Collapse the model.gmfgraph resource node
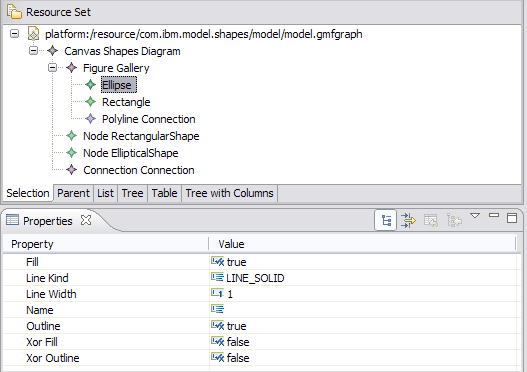Screen dimensions: 527x372 point(14,34)
